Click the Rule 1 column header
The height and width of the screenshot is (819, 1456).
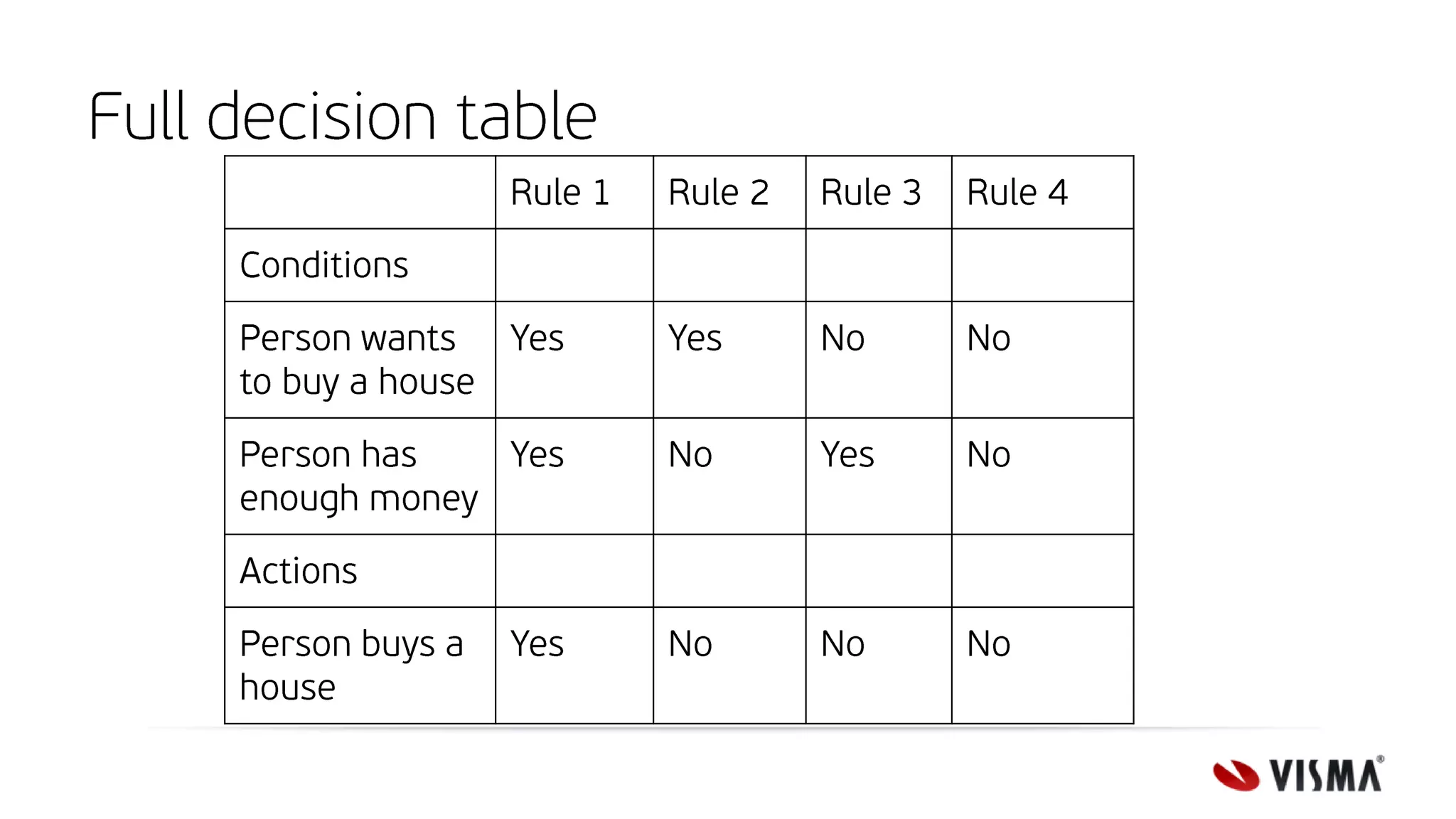click(560, 193)
